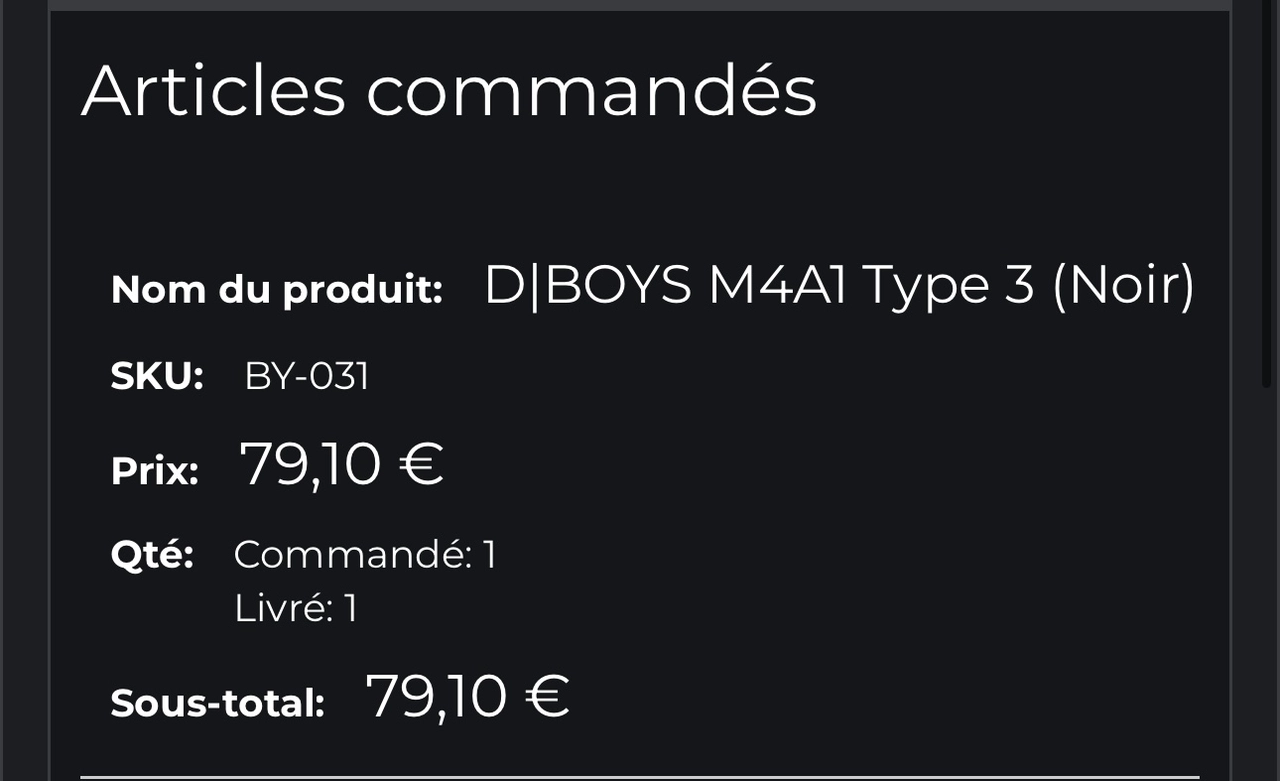Viewport: 1280px width, 781px height.
Task: Click the "SKU:" label
Action: 157,377
